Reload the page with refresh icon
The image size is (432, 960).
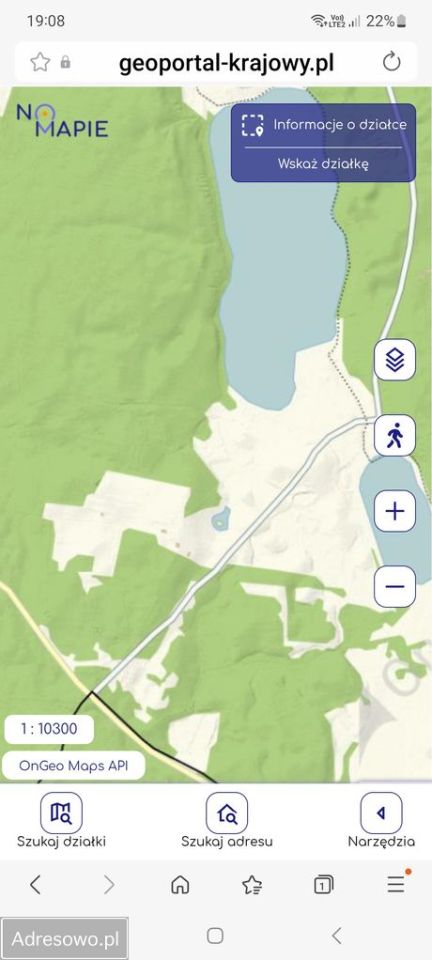(x=392, y=62)
